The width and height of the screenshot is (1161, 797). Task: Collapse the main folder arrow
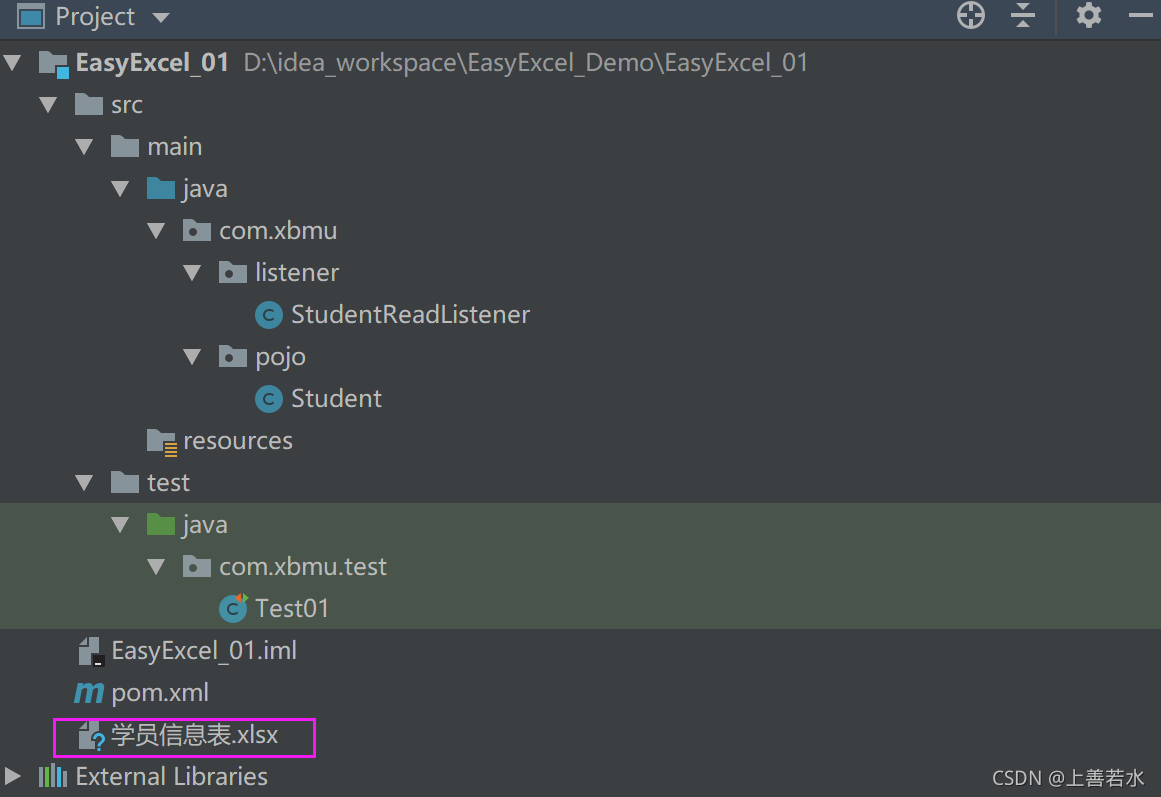[84, 147]
